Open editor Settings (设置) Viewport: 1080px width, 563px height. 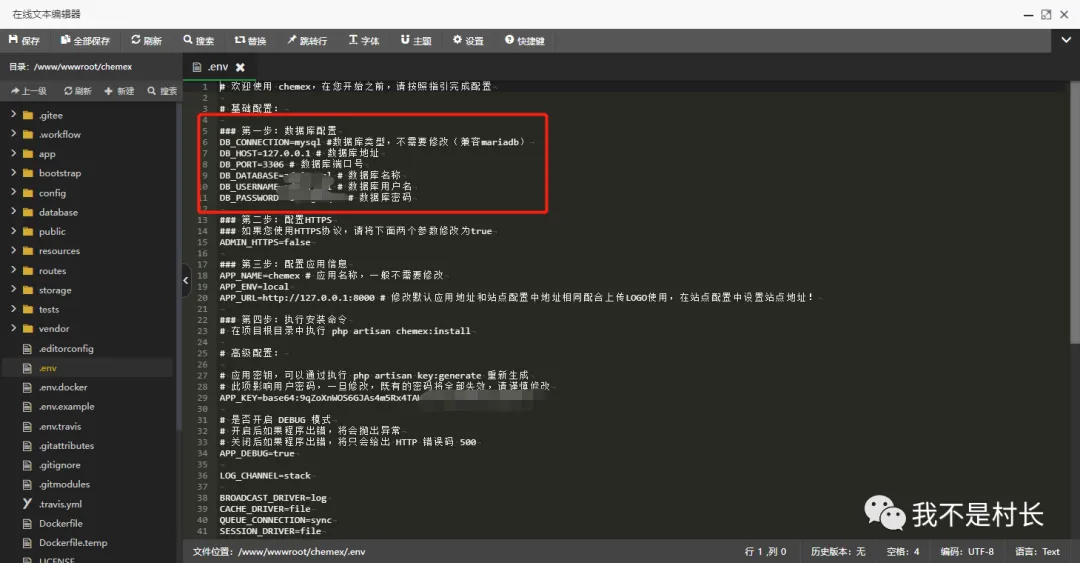coord(468,41)
